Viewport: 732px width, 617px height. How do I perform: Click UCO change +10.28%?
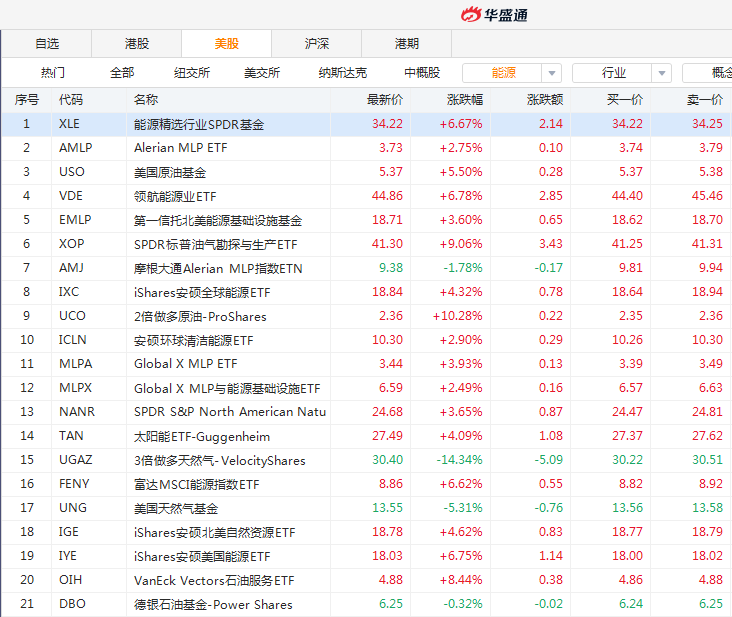tap(458, 316)
